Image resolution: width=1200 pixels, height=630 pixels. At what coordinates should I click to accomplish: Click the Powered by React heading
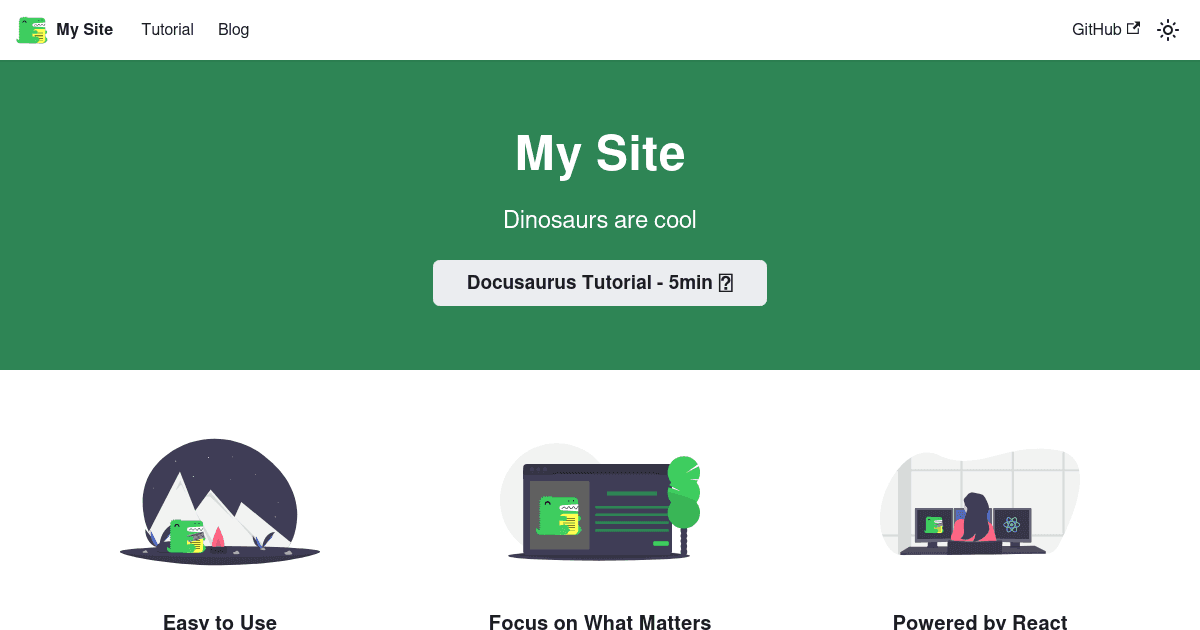pos(980,622)
